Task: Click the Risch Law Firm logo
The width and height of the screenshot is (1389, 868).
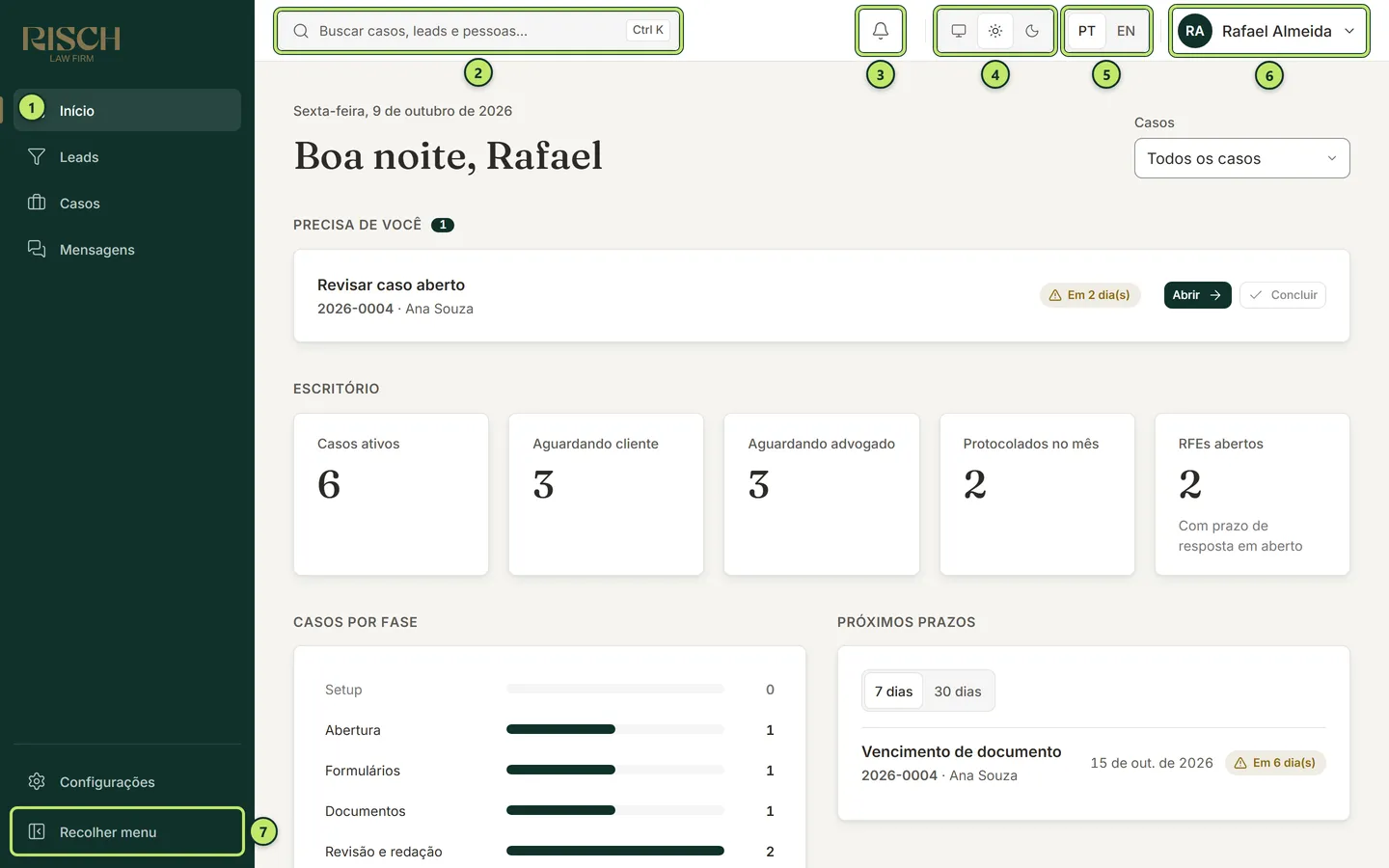Action: coord(71,43)
